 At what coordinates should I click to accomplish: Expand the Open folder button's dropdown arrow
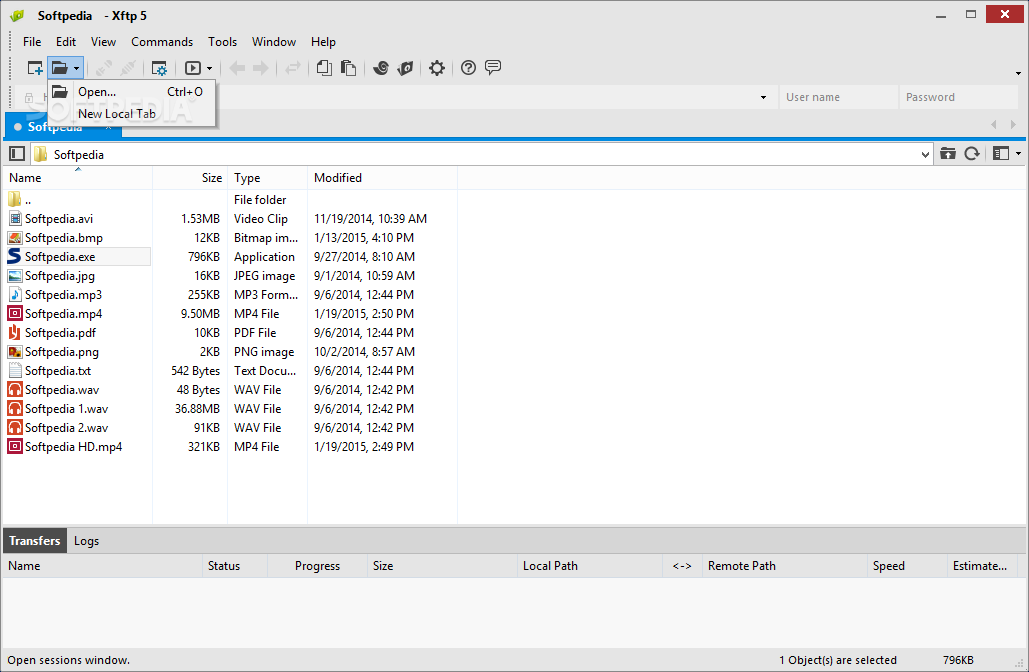pos(76,68)
